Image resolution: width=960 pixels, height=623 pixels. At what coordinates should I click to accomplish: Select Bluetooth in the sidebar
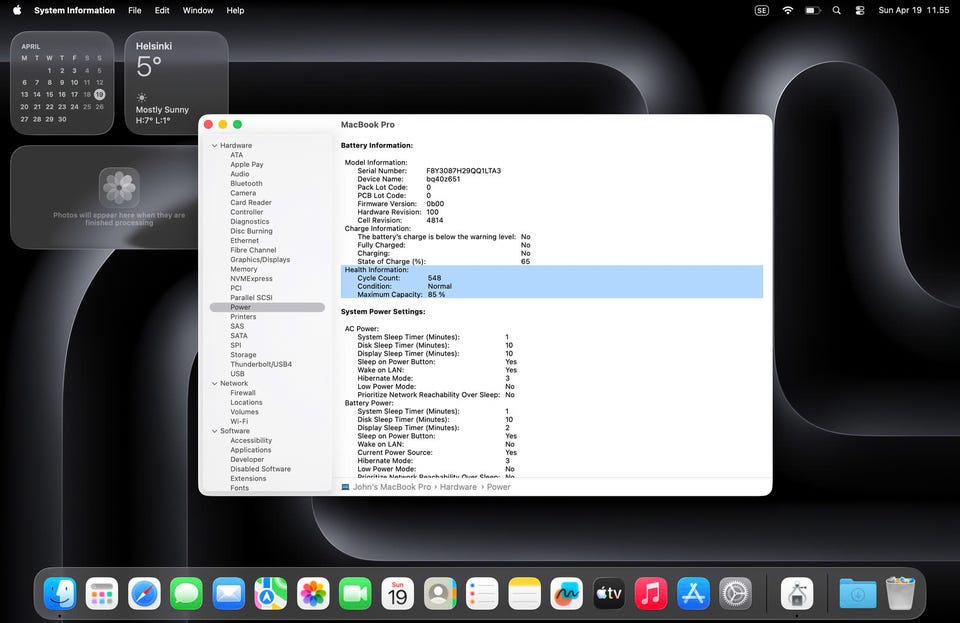(x=246, y=184)
